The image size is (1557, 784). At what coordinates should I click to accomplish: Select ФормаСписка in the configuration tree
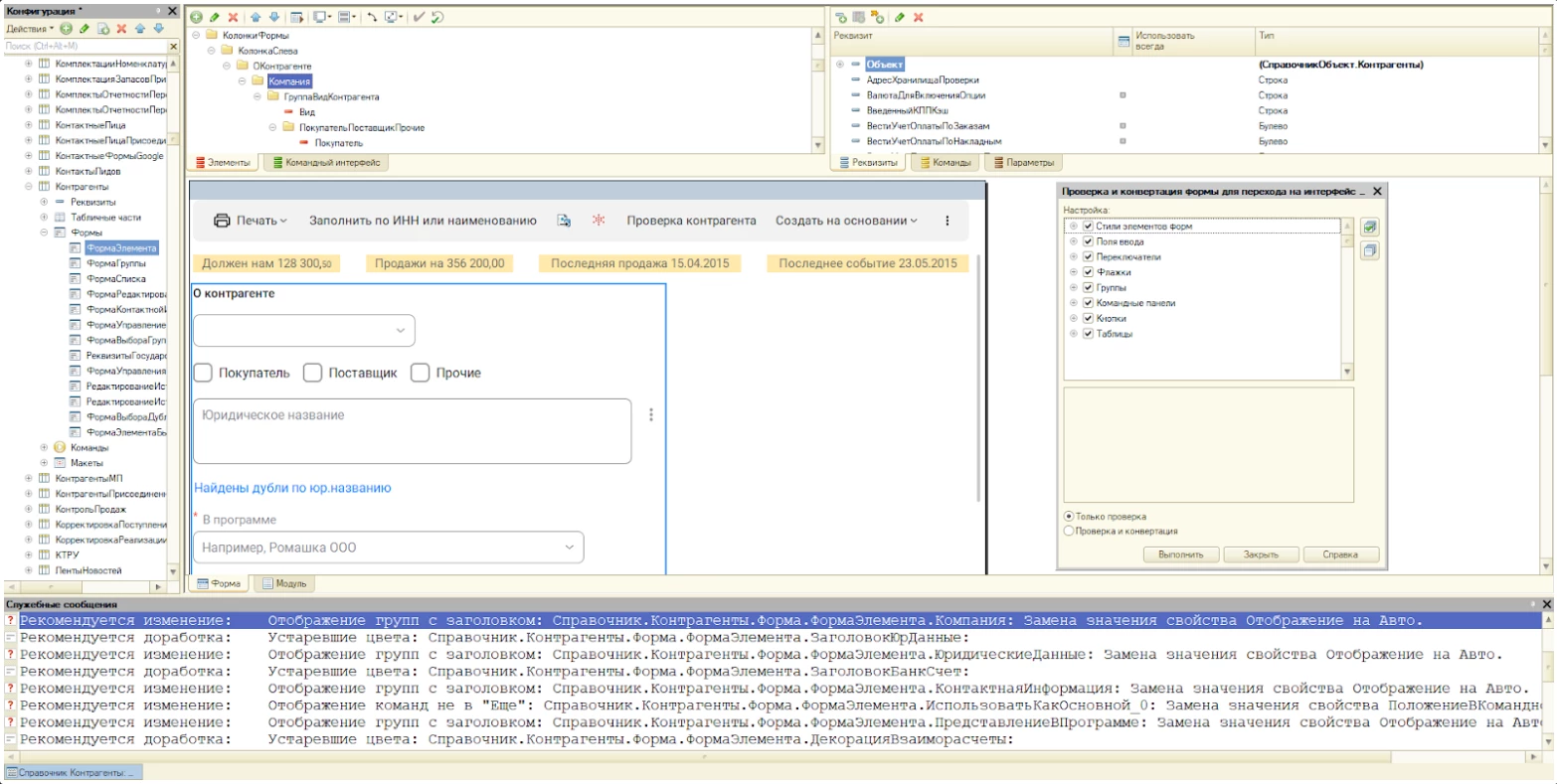tap(115, 279)
